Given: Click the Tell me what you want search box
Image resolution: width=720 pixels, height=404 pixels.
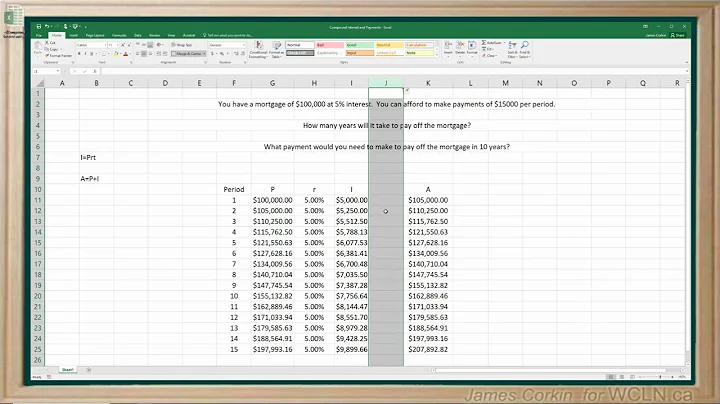Looking at the screenshot, I should point(229,35).
